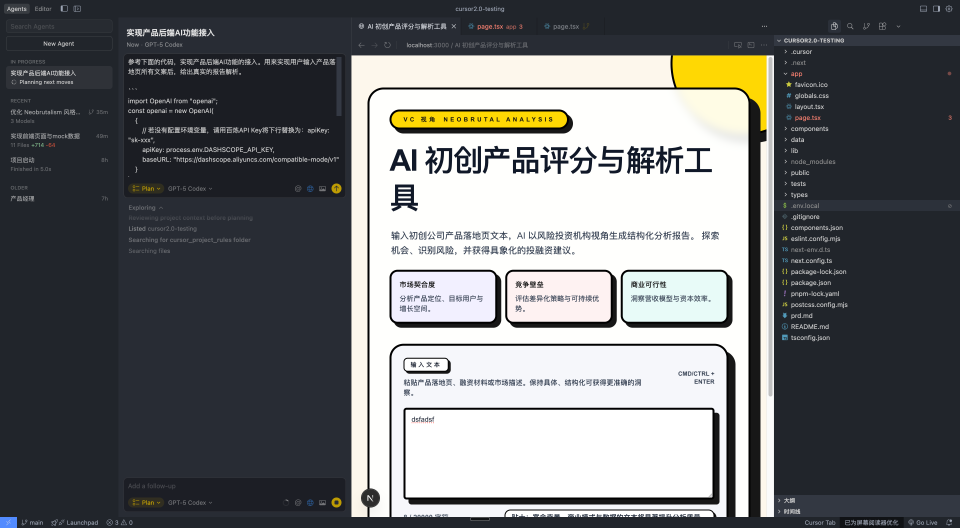This screenshot has width=960, height=528.
Task: Toggle the bottom panel layout
Action: (922, 8)
